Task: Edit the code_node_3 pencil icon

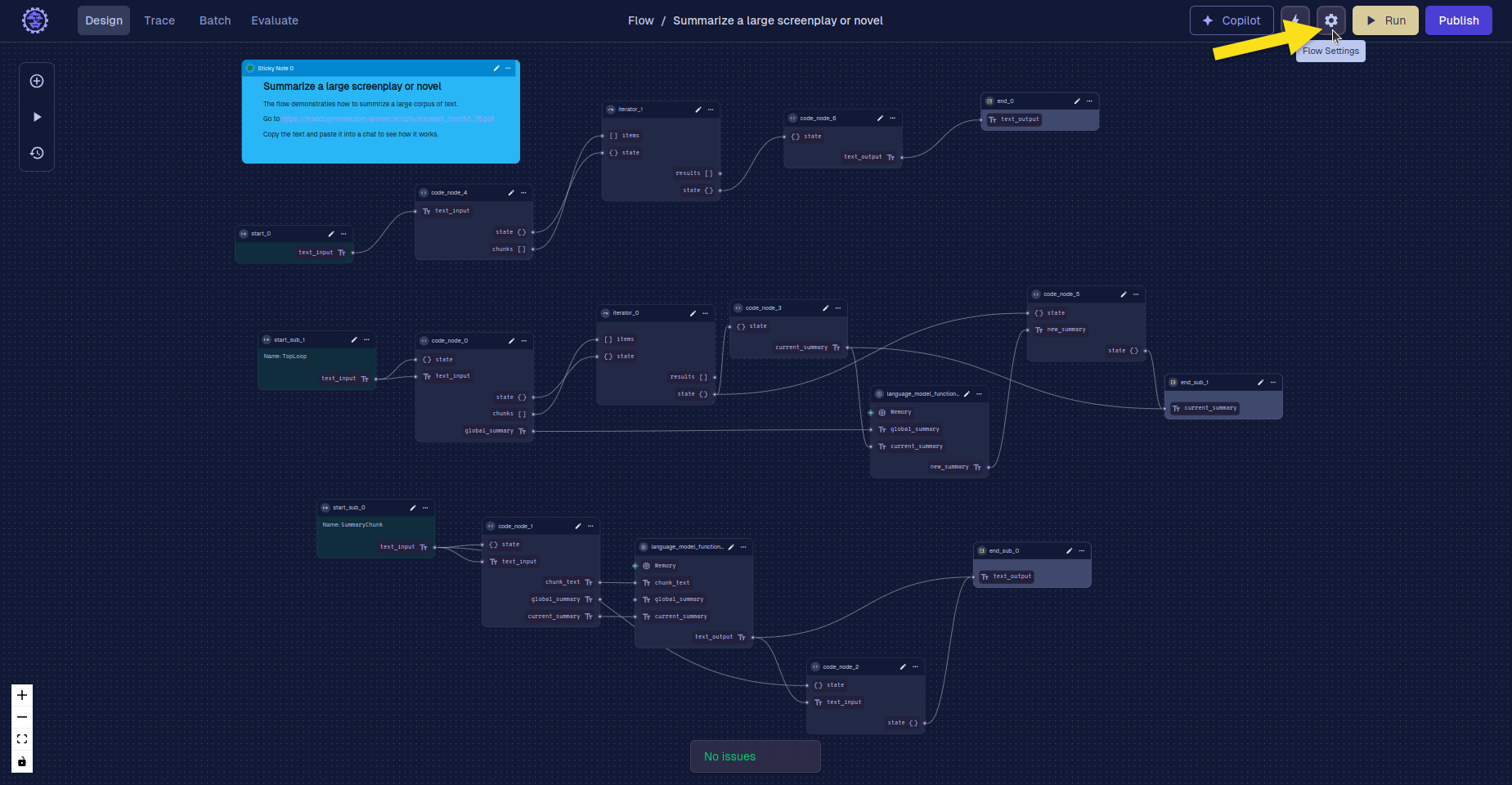Action: pyautogui.click(x=826, y=308)
